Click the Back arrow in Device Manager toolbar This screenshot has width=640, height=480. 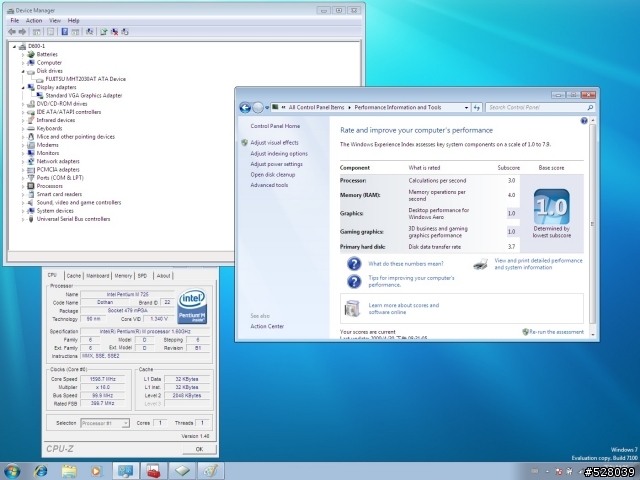pyautogui.click(x=11, y=32)
